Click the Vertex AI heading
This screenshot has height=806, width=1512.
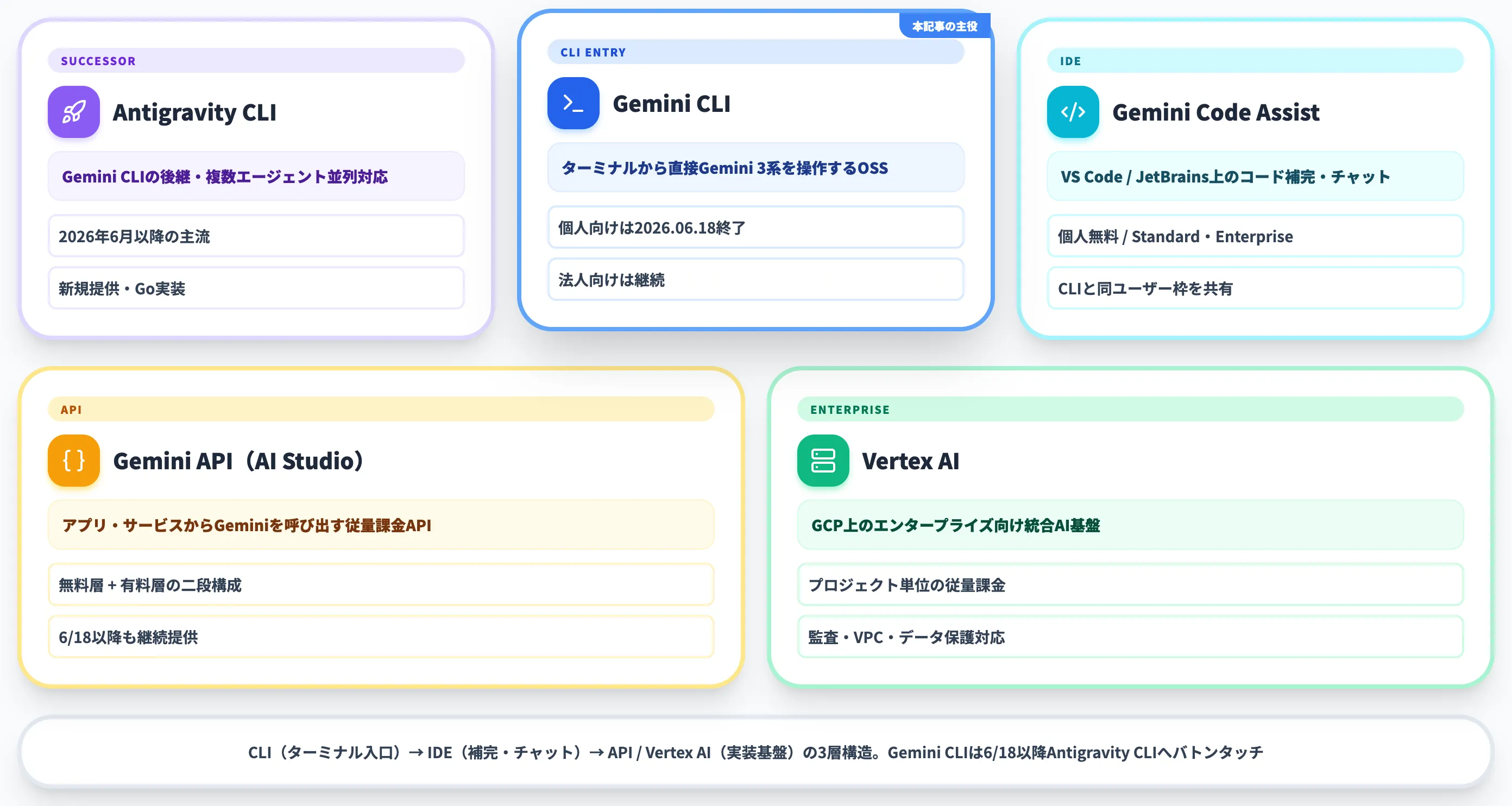coord(910,461)
